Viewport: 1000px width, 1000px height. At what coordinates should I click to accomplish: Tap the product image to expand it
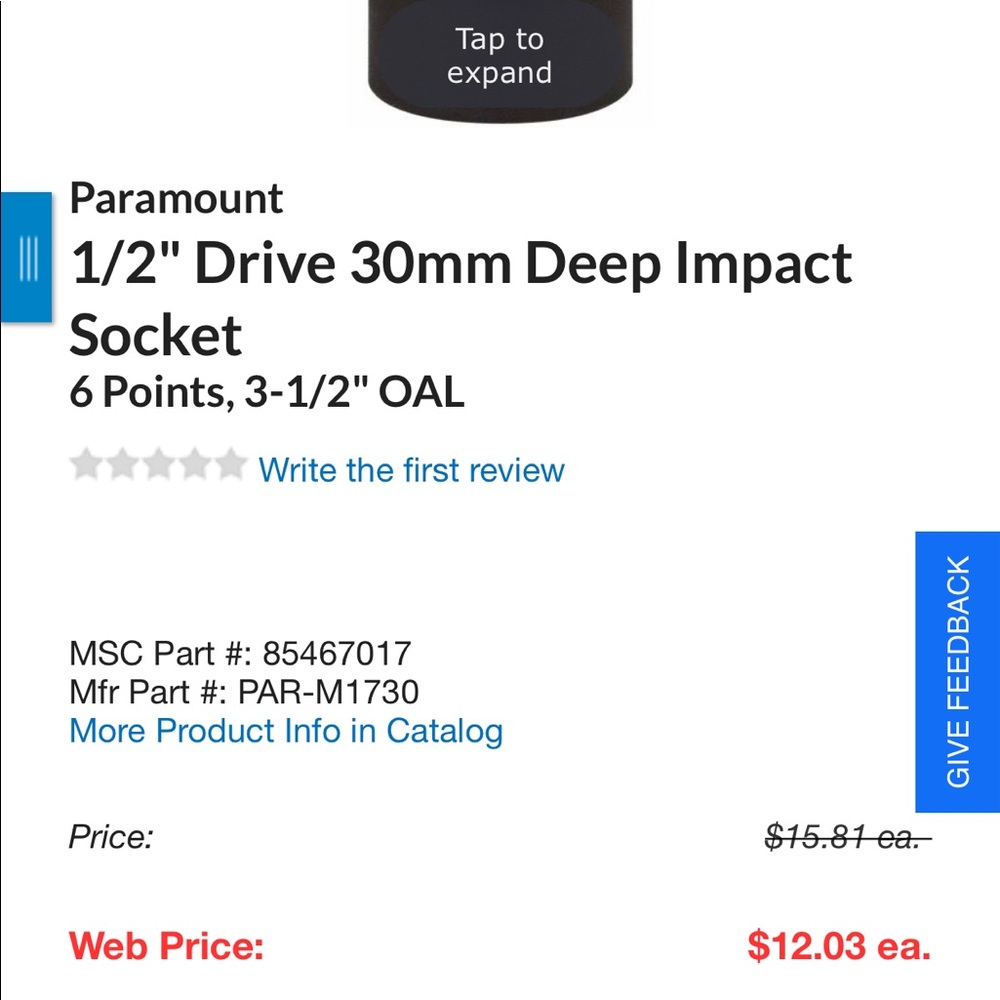click(500, 60)
